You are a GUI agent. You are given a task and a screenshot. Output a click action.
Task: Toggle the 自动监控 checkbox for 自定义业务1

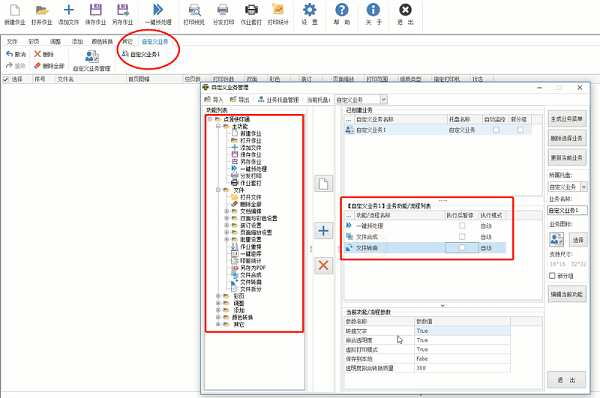[496, 130]
